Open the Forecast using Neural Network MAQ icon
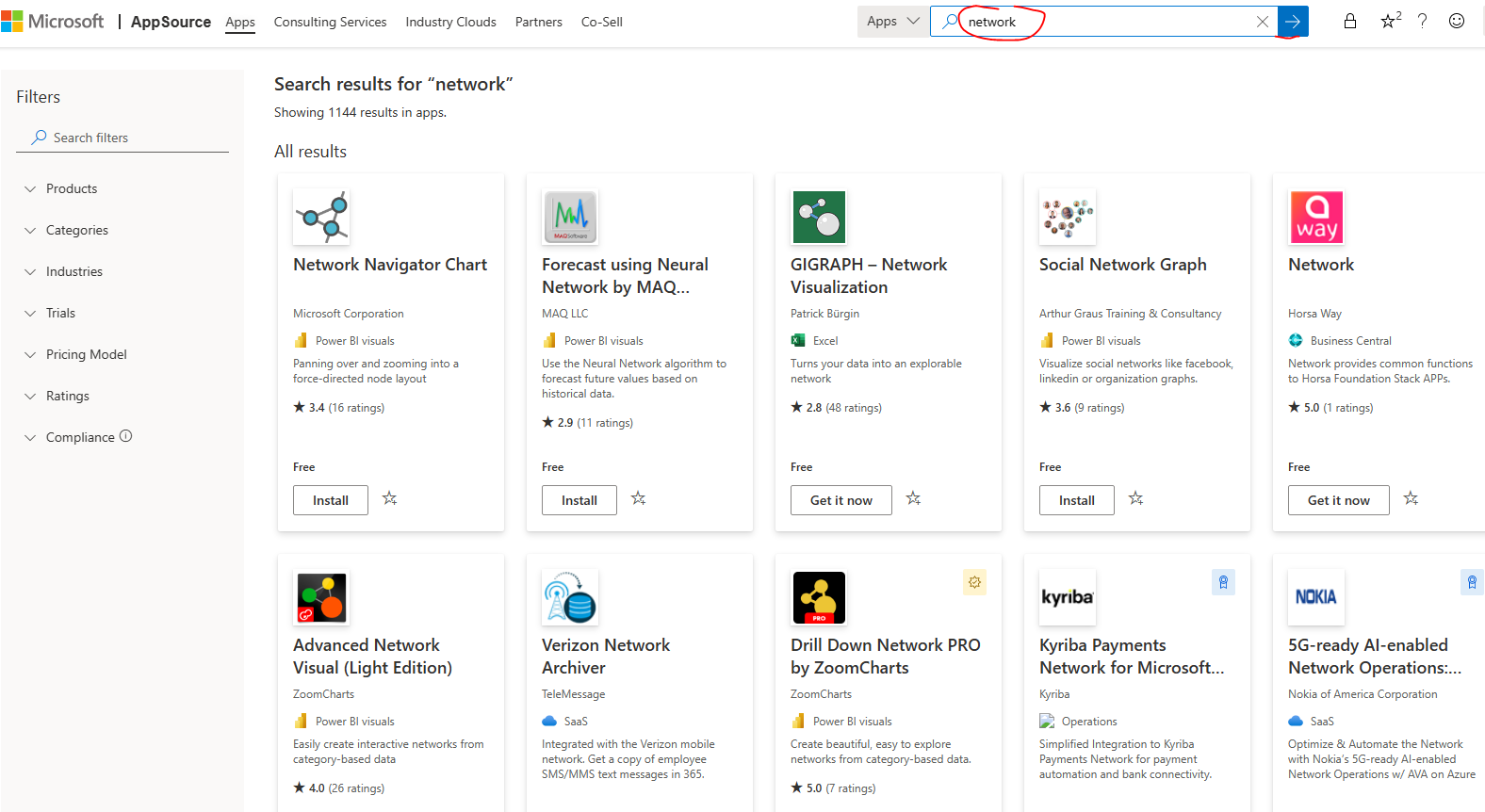 [570, 217]
